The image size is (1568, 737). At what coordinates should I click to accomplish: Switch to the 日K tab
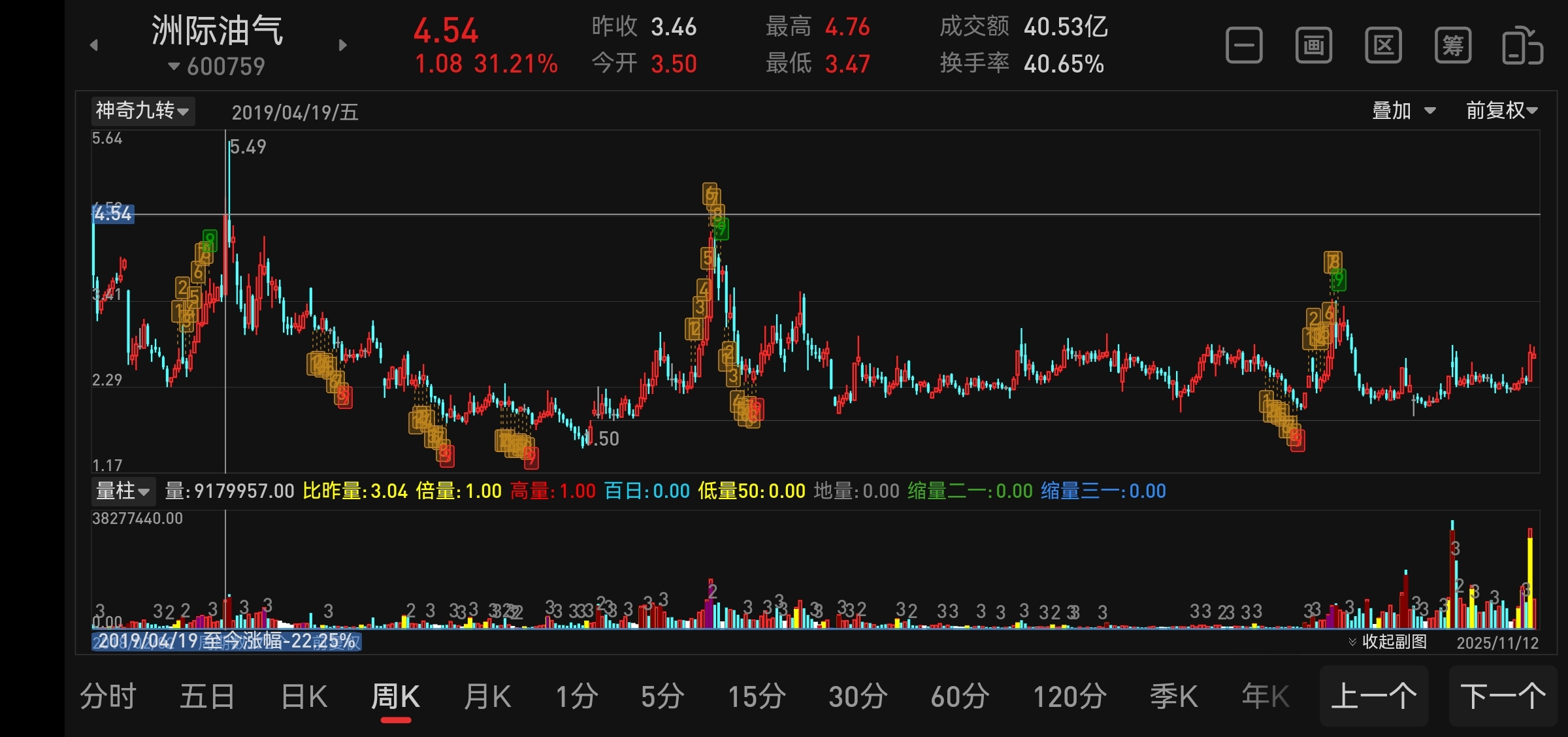pyautogui.click(x=304, y=696)
